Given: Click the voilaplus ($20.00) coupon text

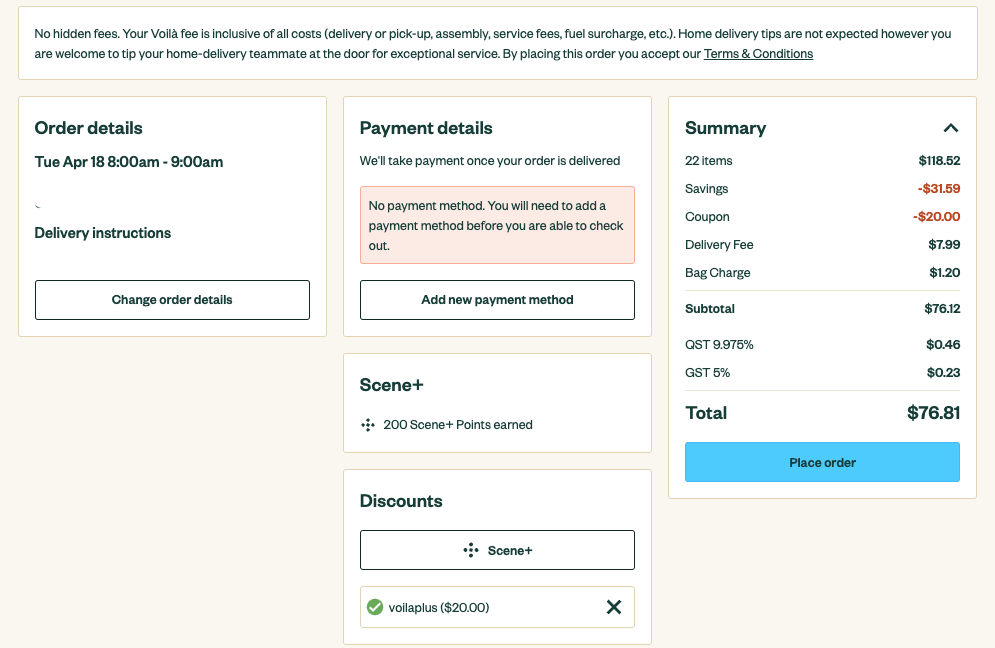Looking at the screenshot, I should [x=439, y=607].
